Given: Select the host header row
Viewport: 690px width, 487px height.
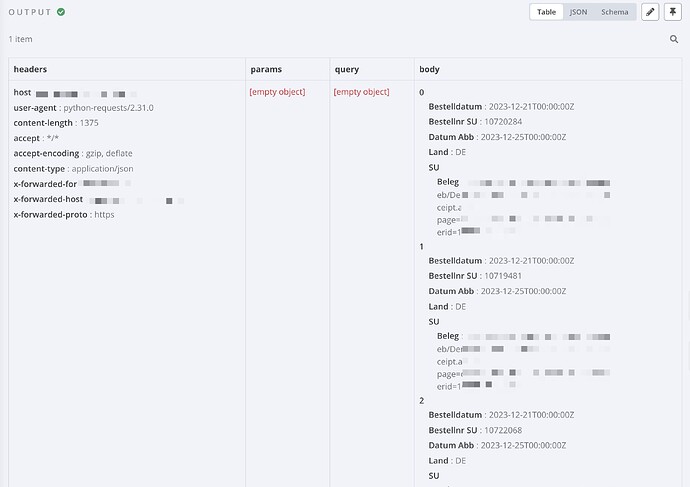Looking at the screenshot, I should [75, 92].
